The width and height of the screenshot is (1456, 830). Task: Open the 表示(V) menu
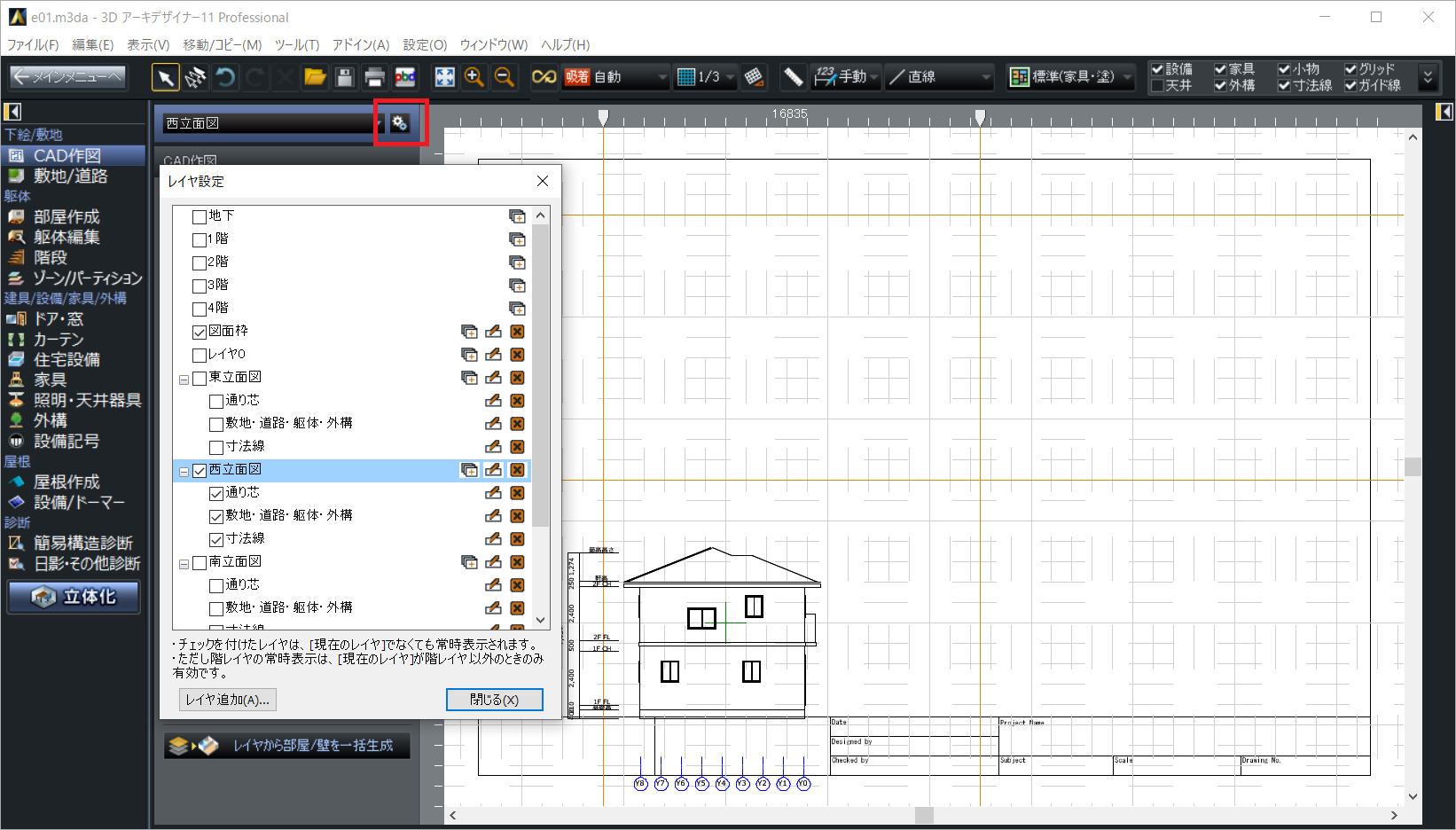pyautogui.click(x=147, y=44)
